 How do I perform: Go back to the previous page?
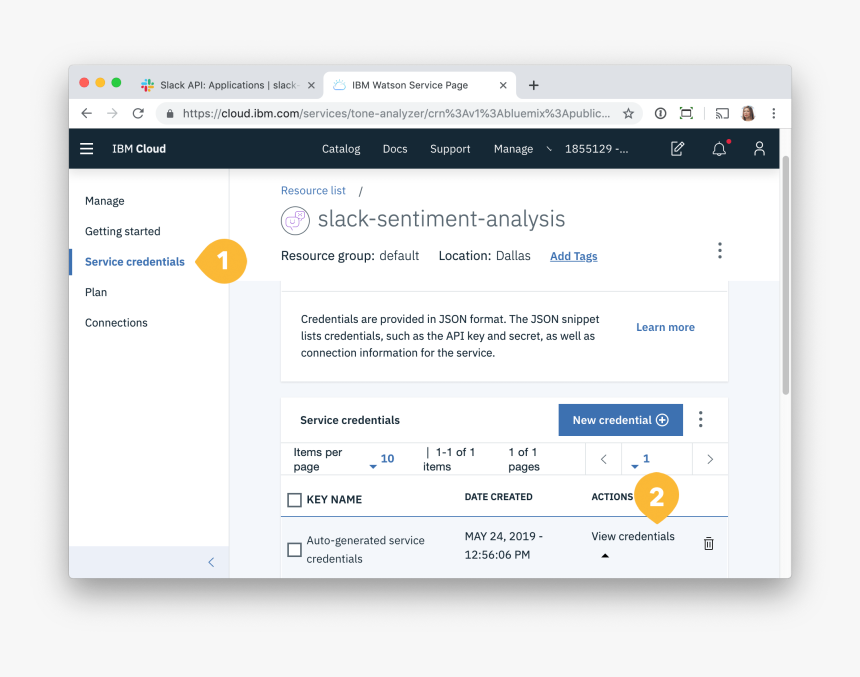click(87, 114)
